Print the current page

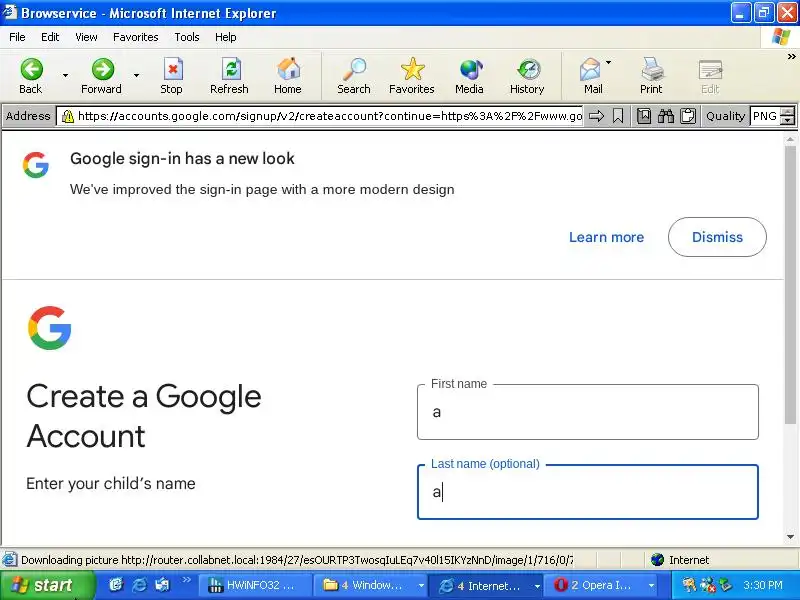652,76
